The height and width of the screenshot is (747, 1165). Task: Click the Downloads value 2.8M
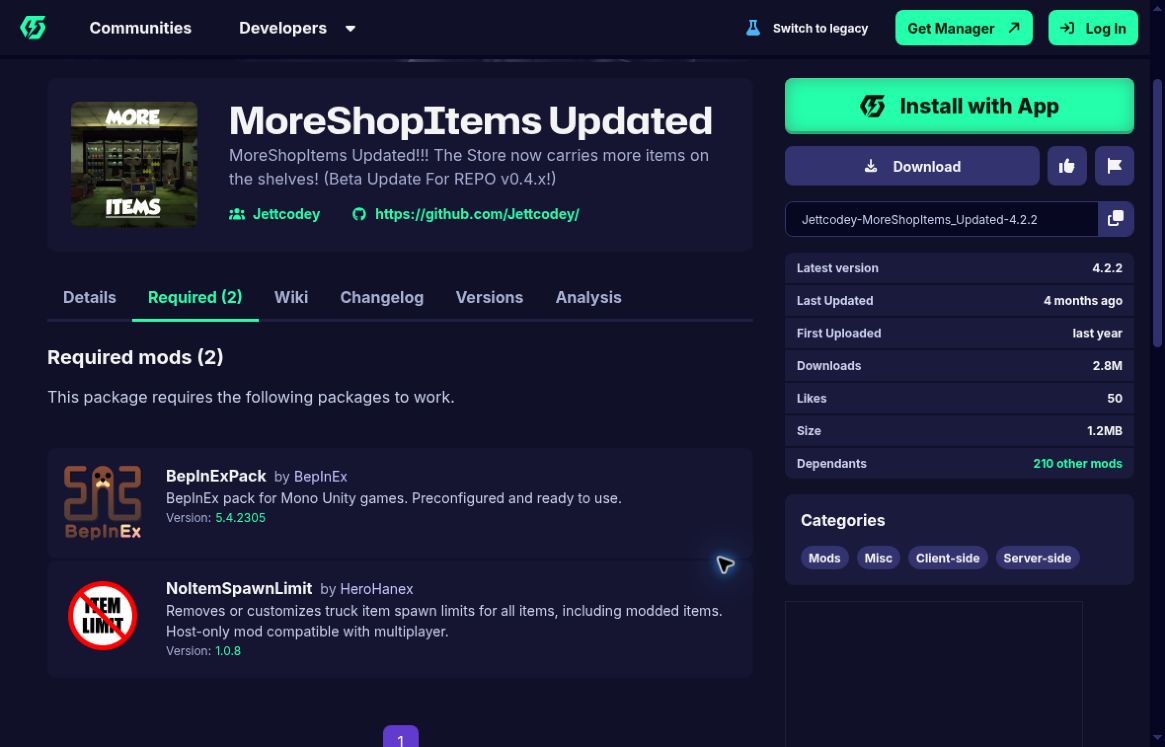pos(1107,366)
